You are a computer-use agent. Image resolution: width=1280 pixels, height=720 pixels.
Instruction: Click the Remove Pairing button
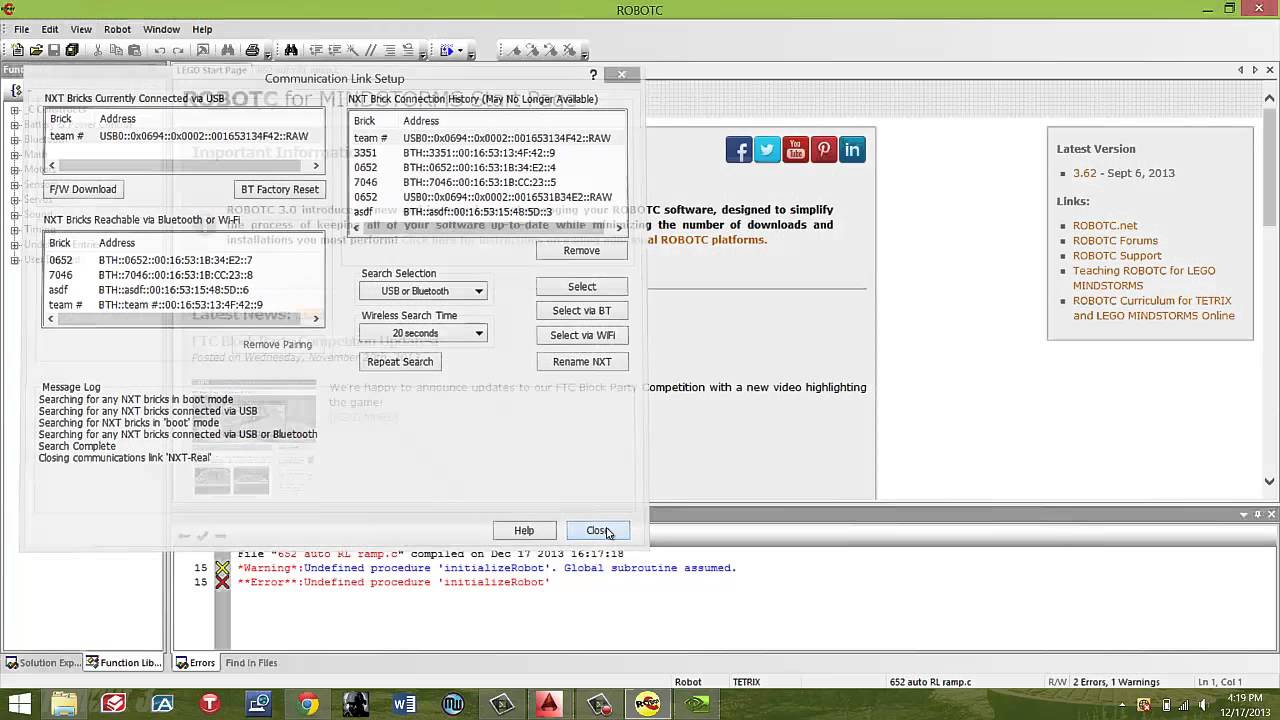pyautogui.click(x=277, y=345)
